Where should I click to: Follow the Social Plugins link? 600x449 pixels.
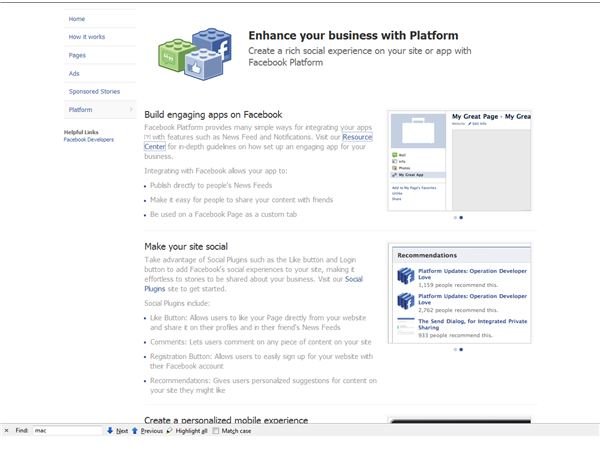[x=354, y=279]
